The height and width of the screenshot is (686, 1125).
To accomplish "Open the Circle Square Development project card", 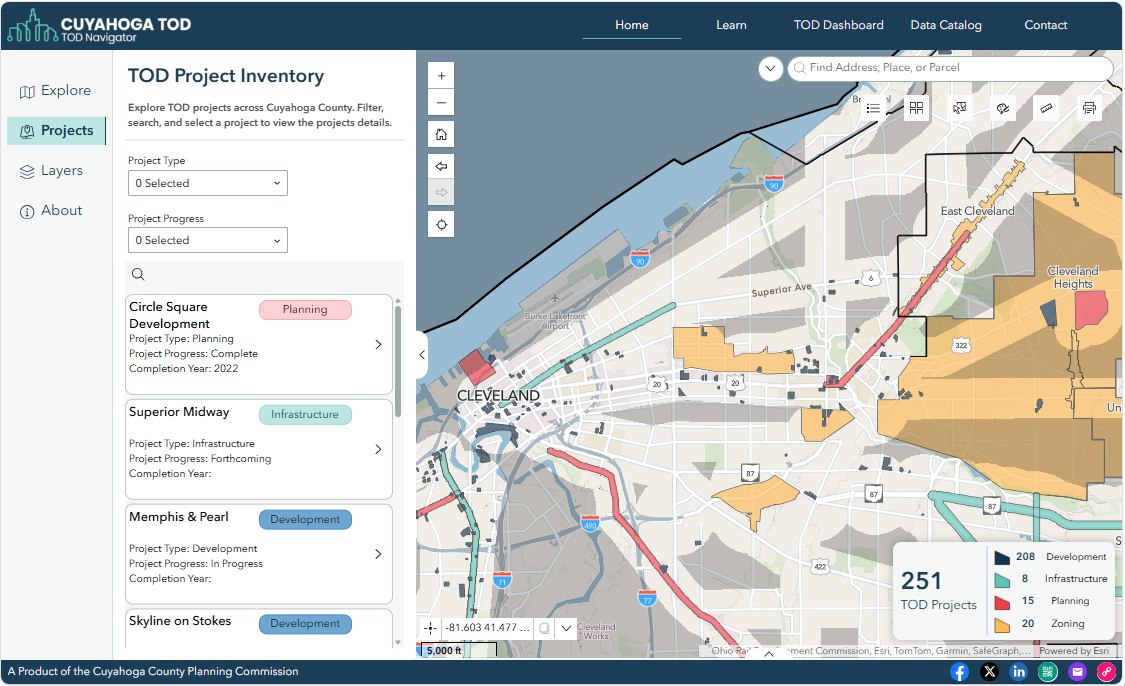I will pos(258,344).
